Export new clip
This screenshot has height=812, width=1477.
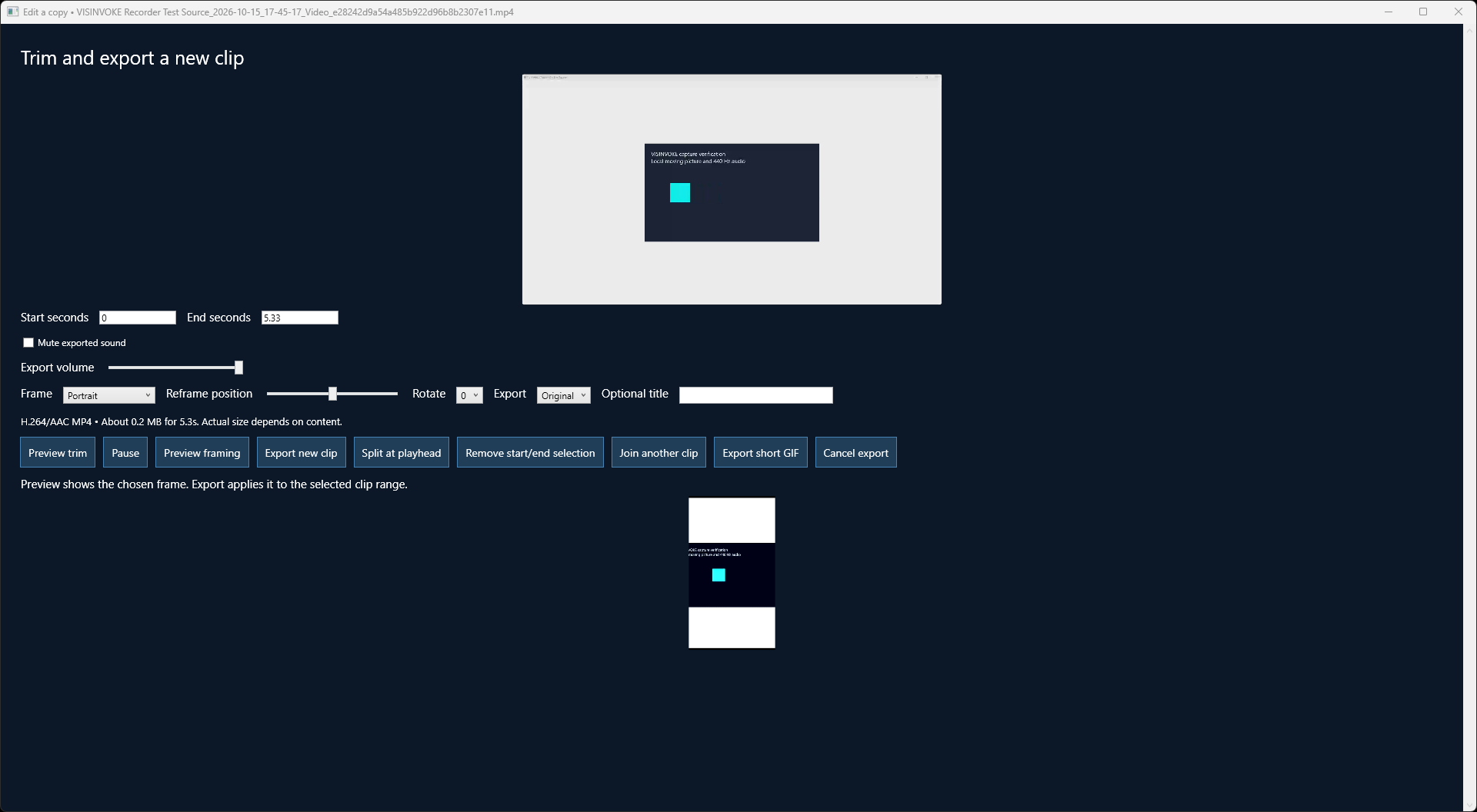[301, 452]
